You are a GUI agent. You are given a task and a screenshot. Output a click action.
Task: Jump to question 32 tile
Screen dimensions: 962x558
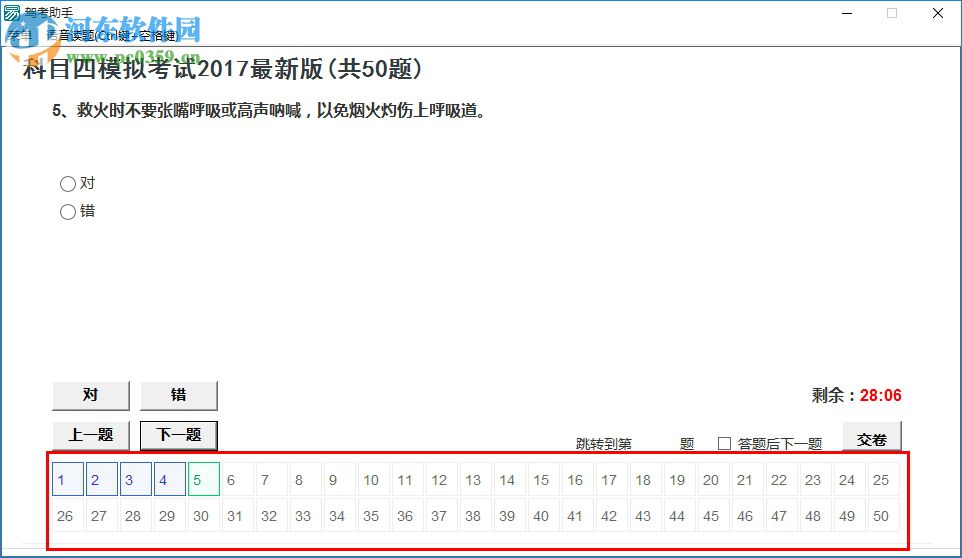click(272, 515)
